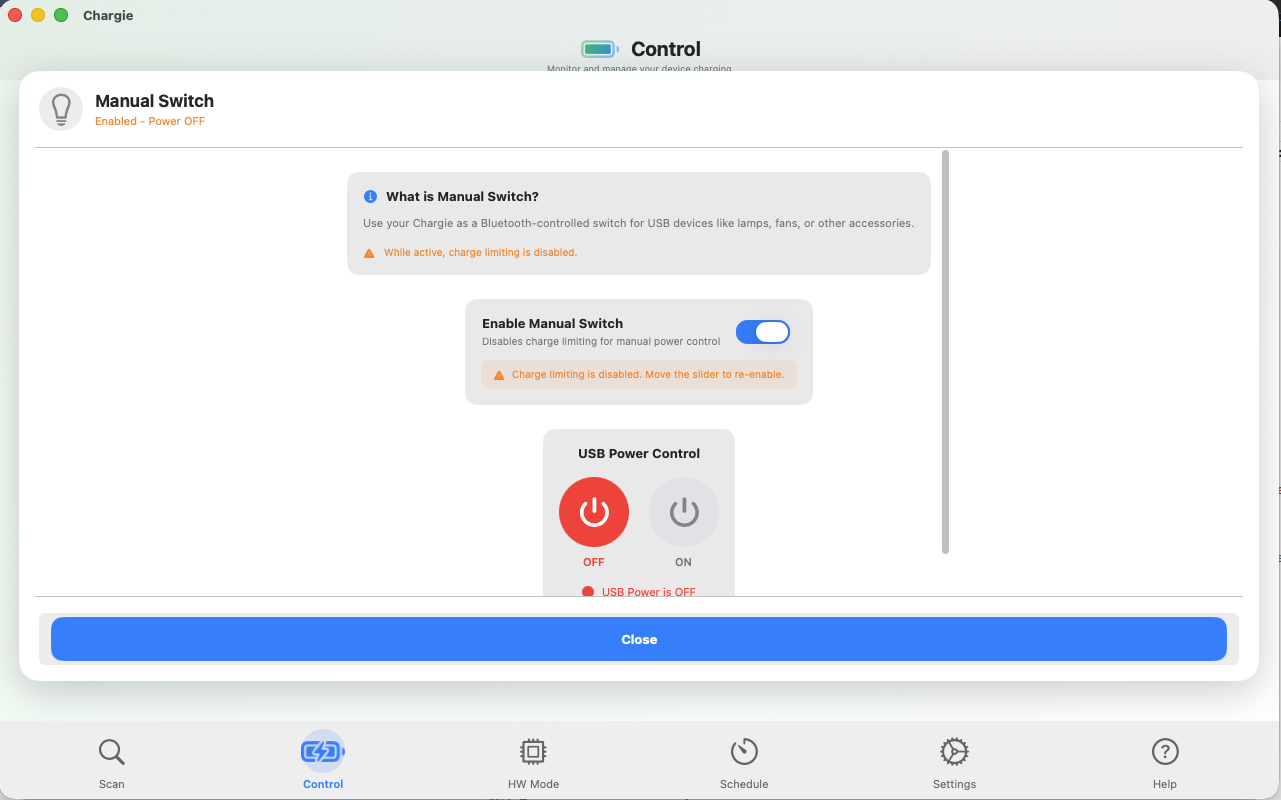Switch to the Control tab
1281x800 pixels.
[x=322, y=762]
